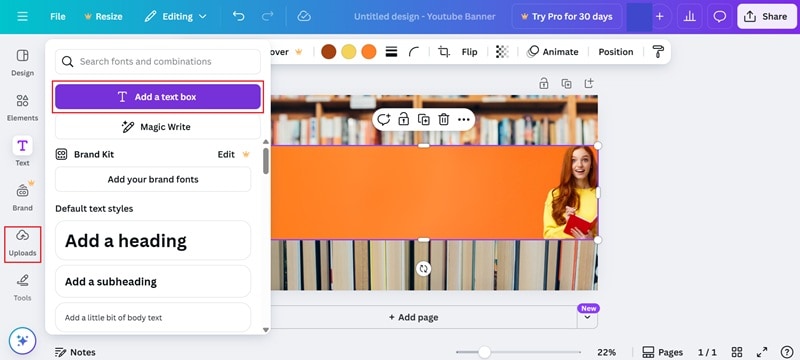The image size is (800, 360).
Task: Add a subheading text style
Action: [153, 281]
